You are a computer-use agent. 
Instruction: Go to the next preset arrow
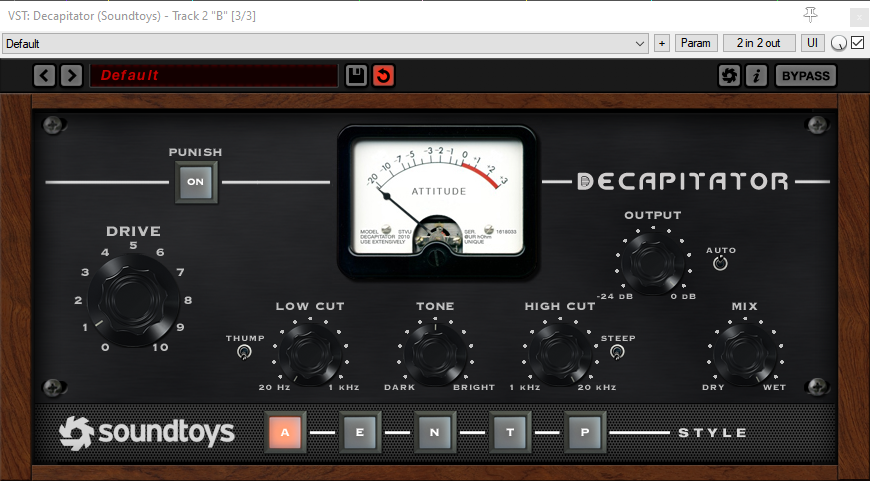70,76
